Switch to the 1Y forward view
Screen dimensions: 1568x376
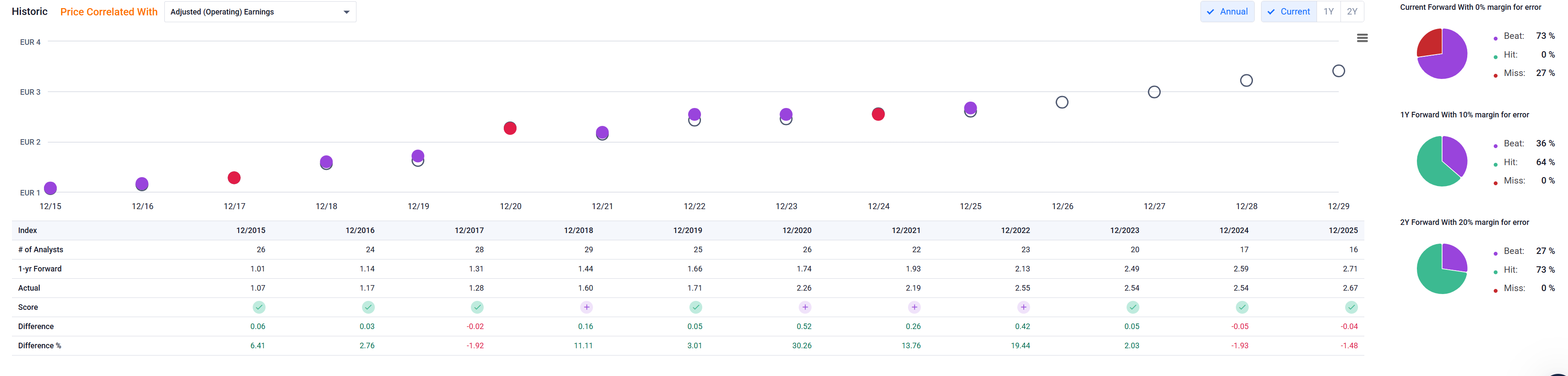[1328, 12]
